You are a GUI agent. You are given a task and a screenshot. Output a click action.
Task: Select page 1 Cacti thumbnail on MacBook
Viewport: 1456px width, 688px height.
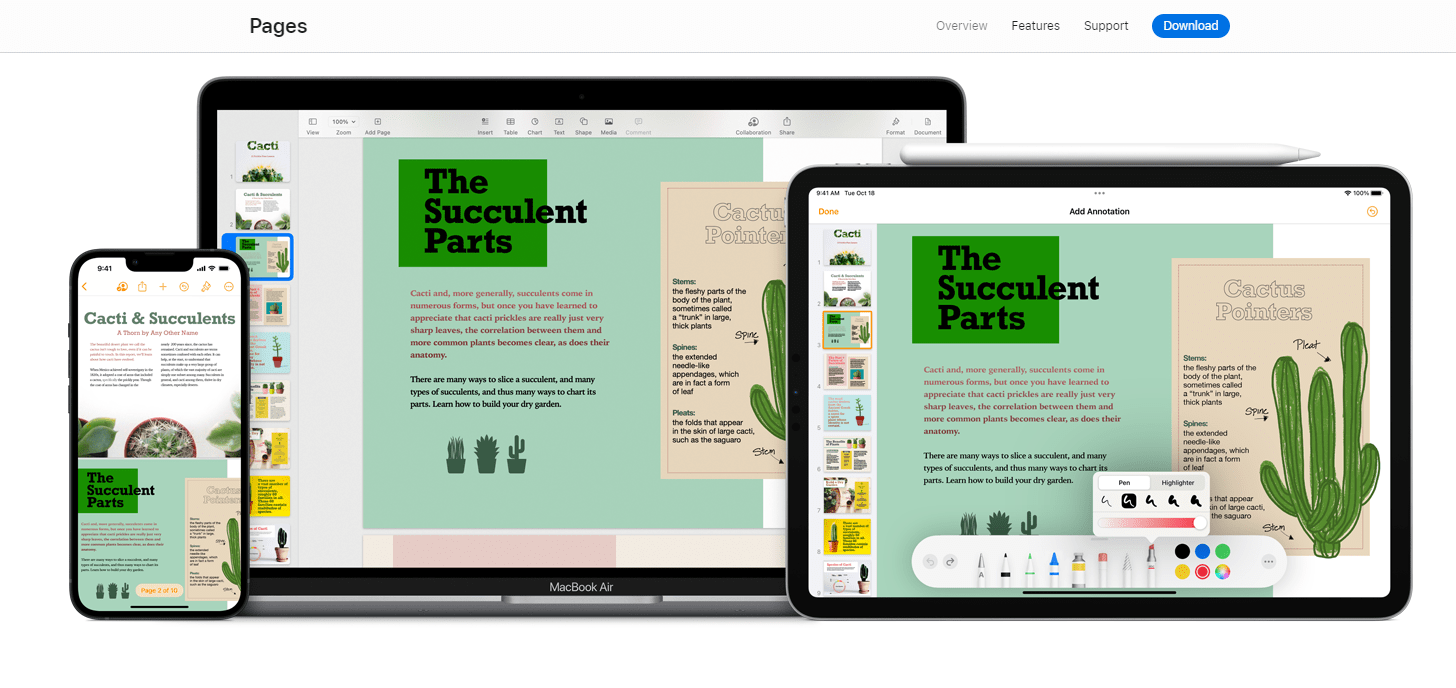coord(263,161)
